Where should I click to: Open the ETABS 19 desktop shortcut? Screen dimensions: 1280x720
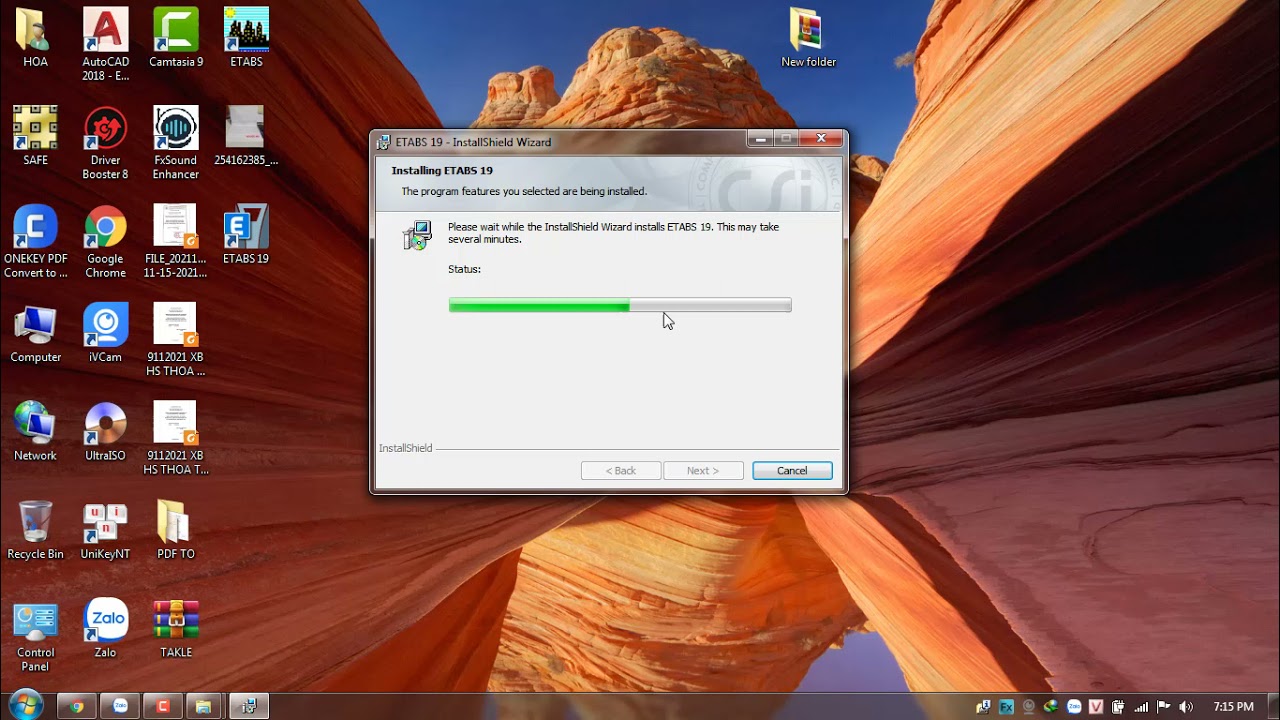coord(246,234)
